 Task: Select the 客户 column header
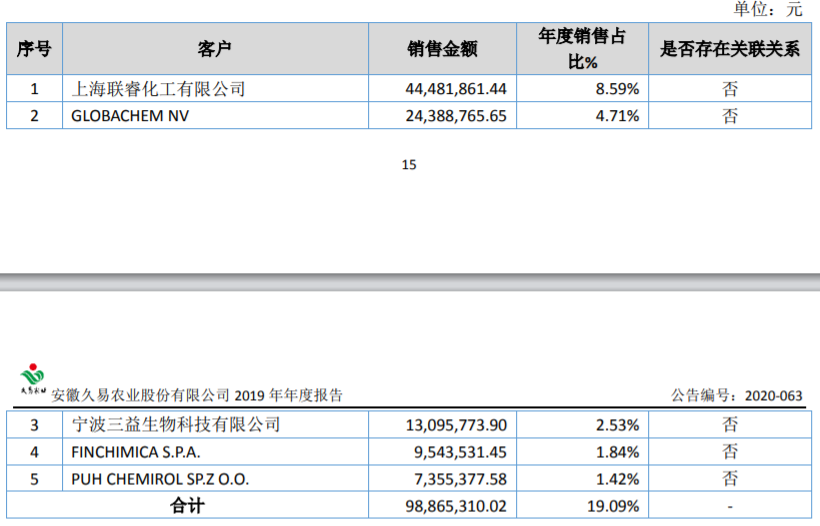[x=215, y=49]
